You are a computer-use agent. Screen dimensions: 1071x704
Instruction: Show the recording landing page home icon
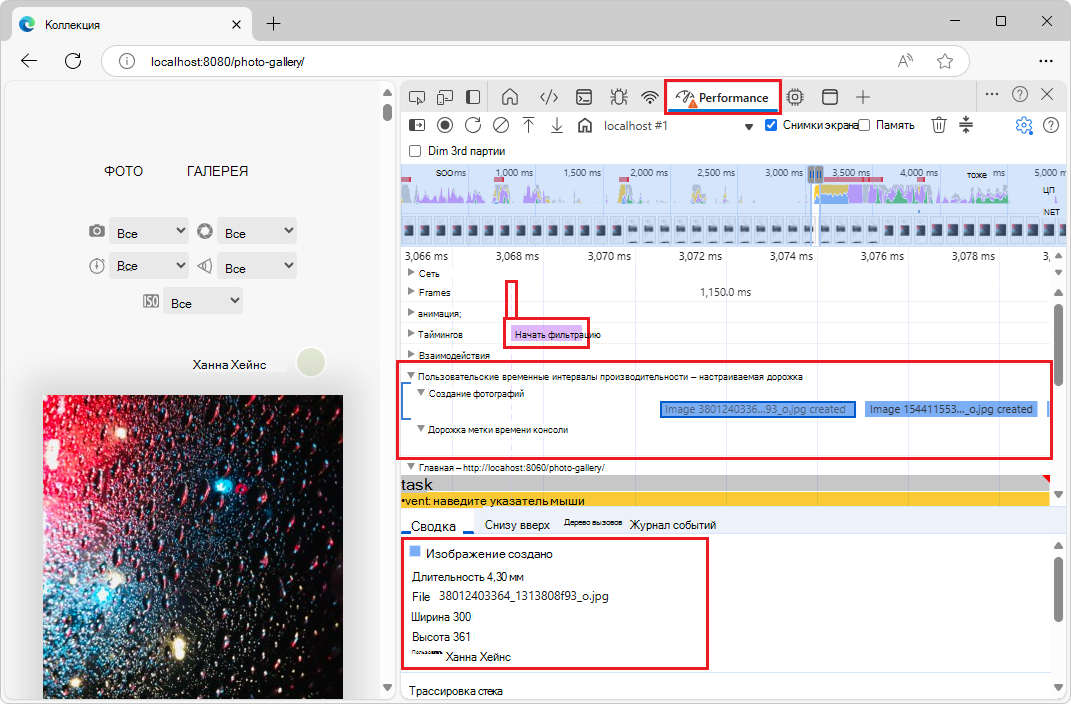click(585, 125)
